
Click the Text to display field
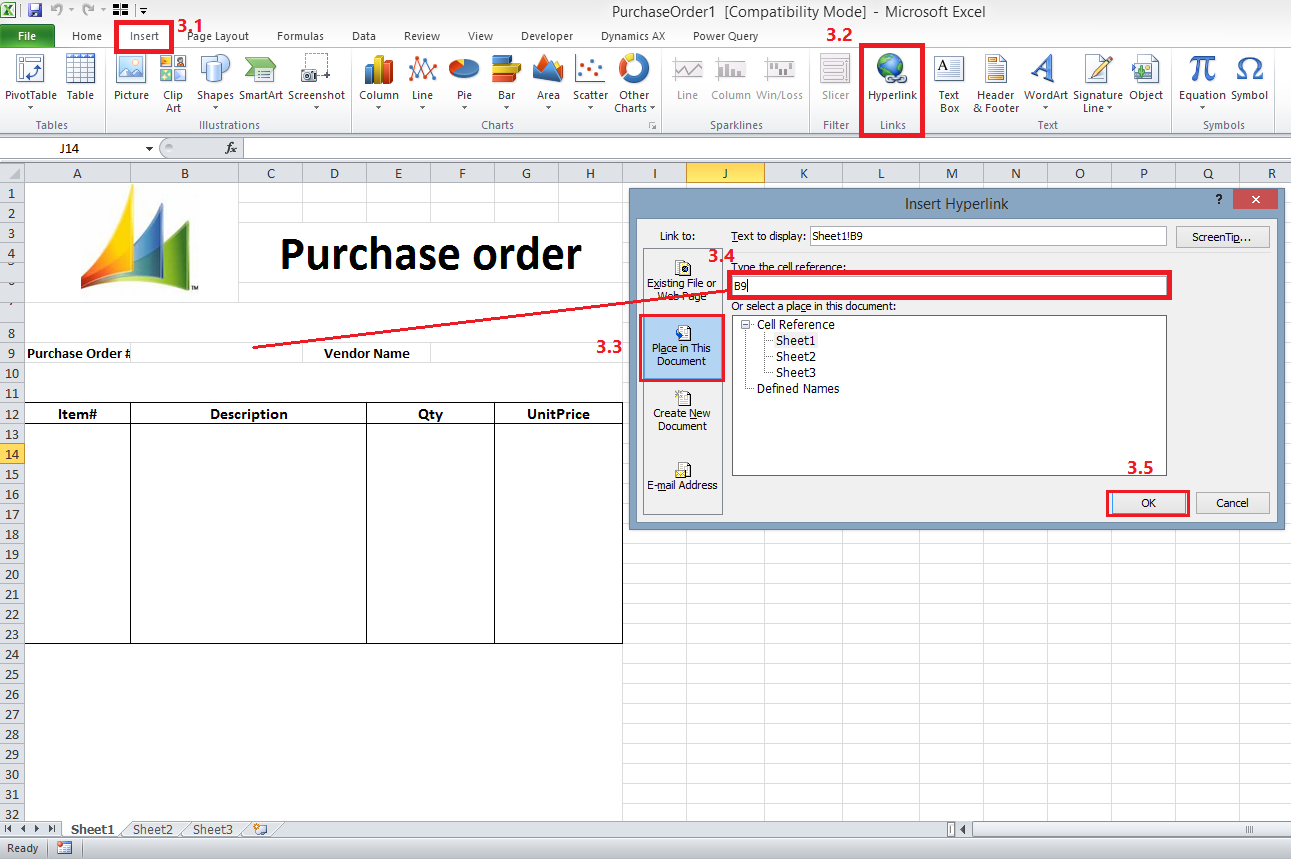(988, 237)
